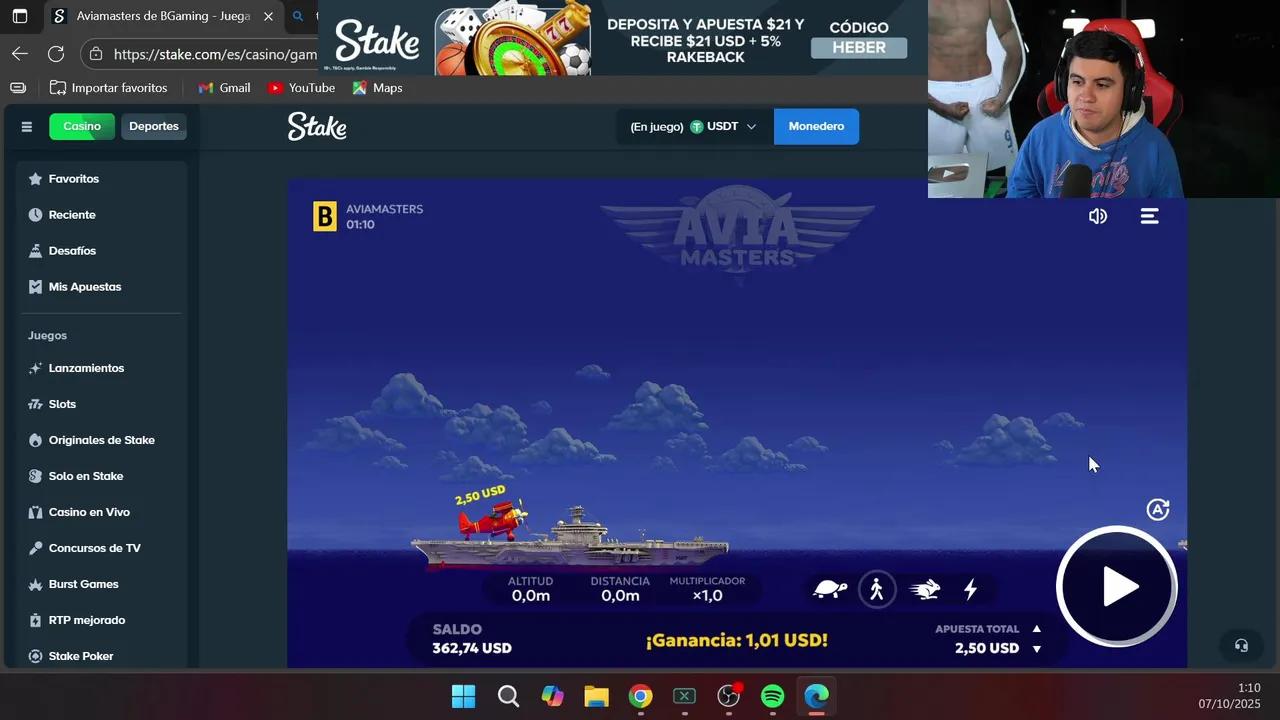Open live support headset chat
This screenshot has height=720, width=1280.
[1241, 646]
